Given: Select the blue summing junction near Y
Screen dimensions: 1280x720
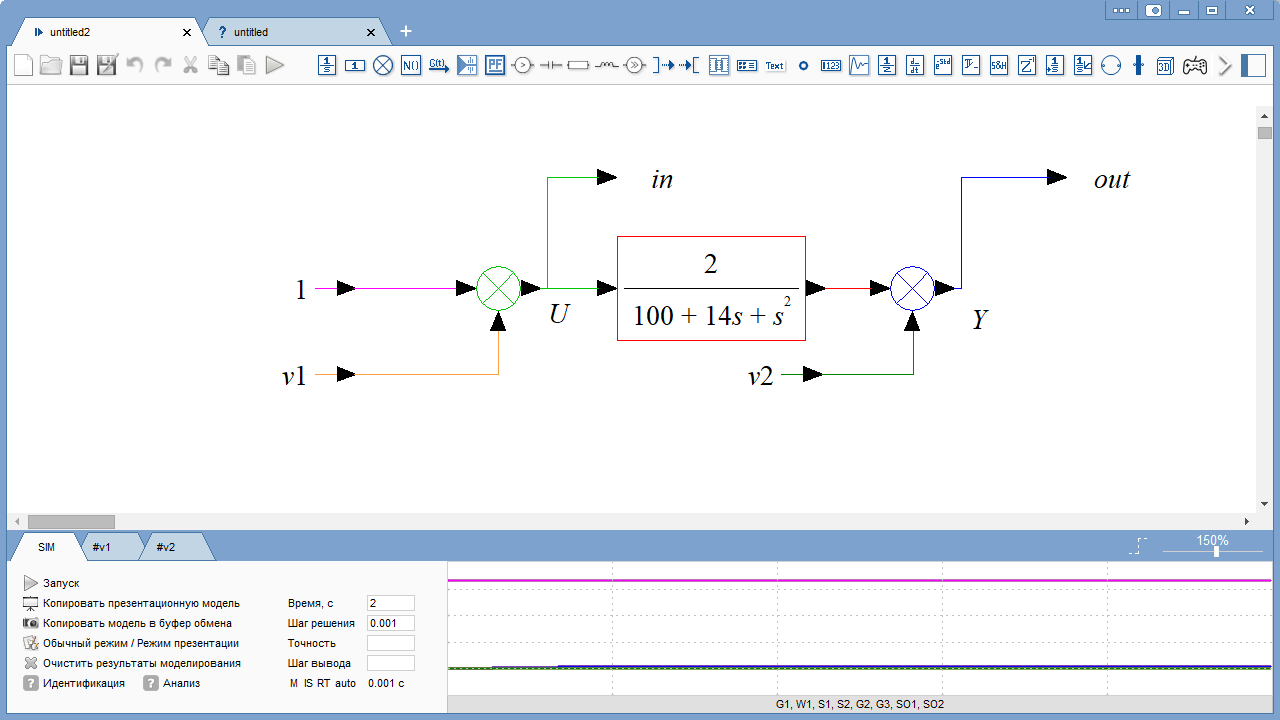Looking at the screenshot, I should [x=912, y=289].
